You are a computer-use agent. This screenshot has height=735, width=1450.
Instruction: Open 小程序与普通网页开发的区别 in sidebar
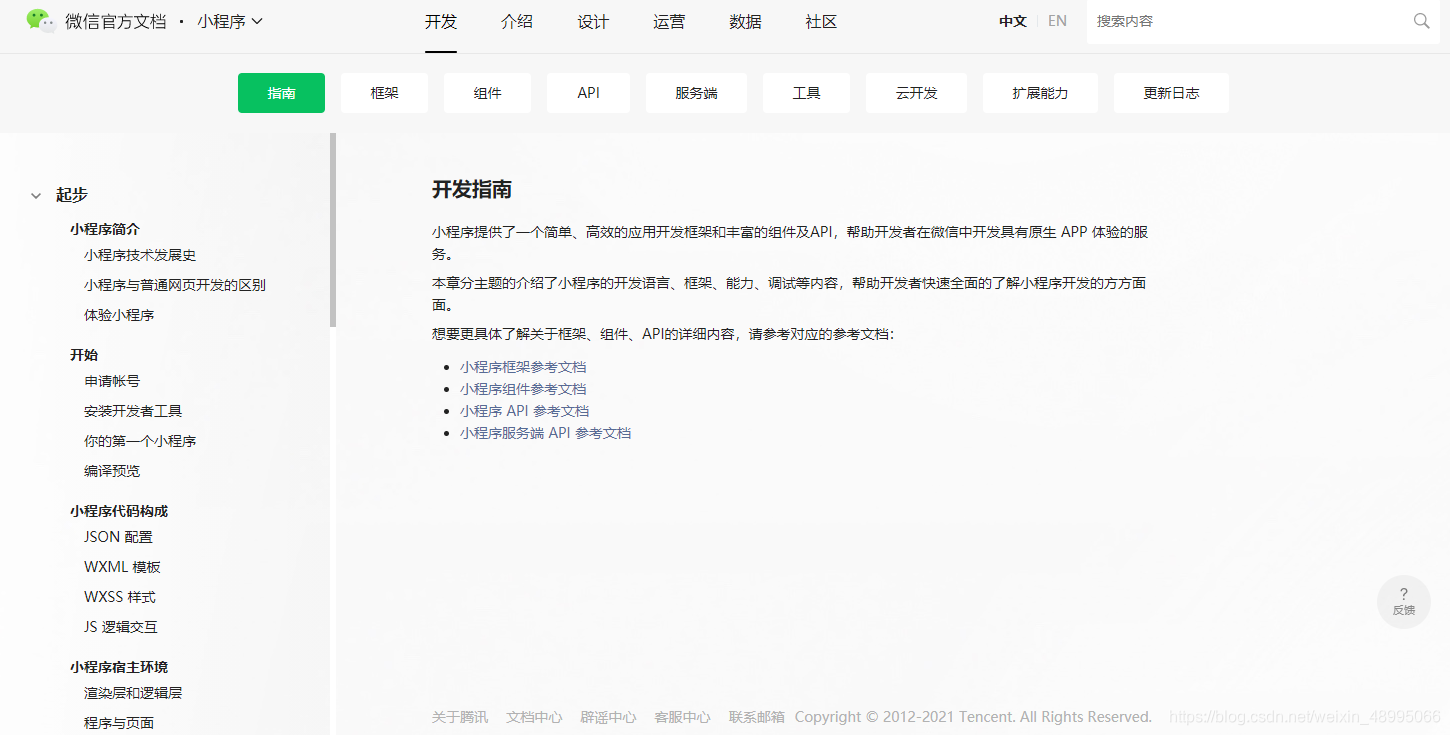(175, 285)
